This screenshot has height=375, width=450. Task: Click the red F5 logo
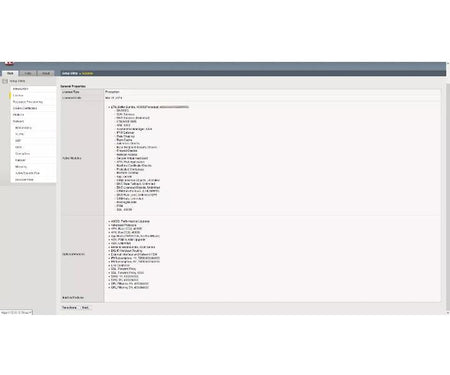point(9,63)
